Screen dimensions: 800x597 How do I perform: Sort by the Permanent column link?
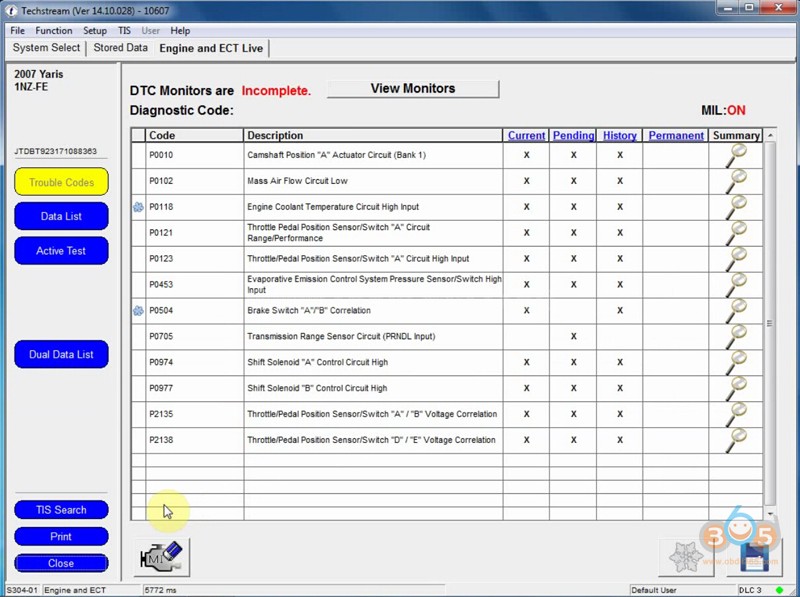coord(676,135)
